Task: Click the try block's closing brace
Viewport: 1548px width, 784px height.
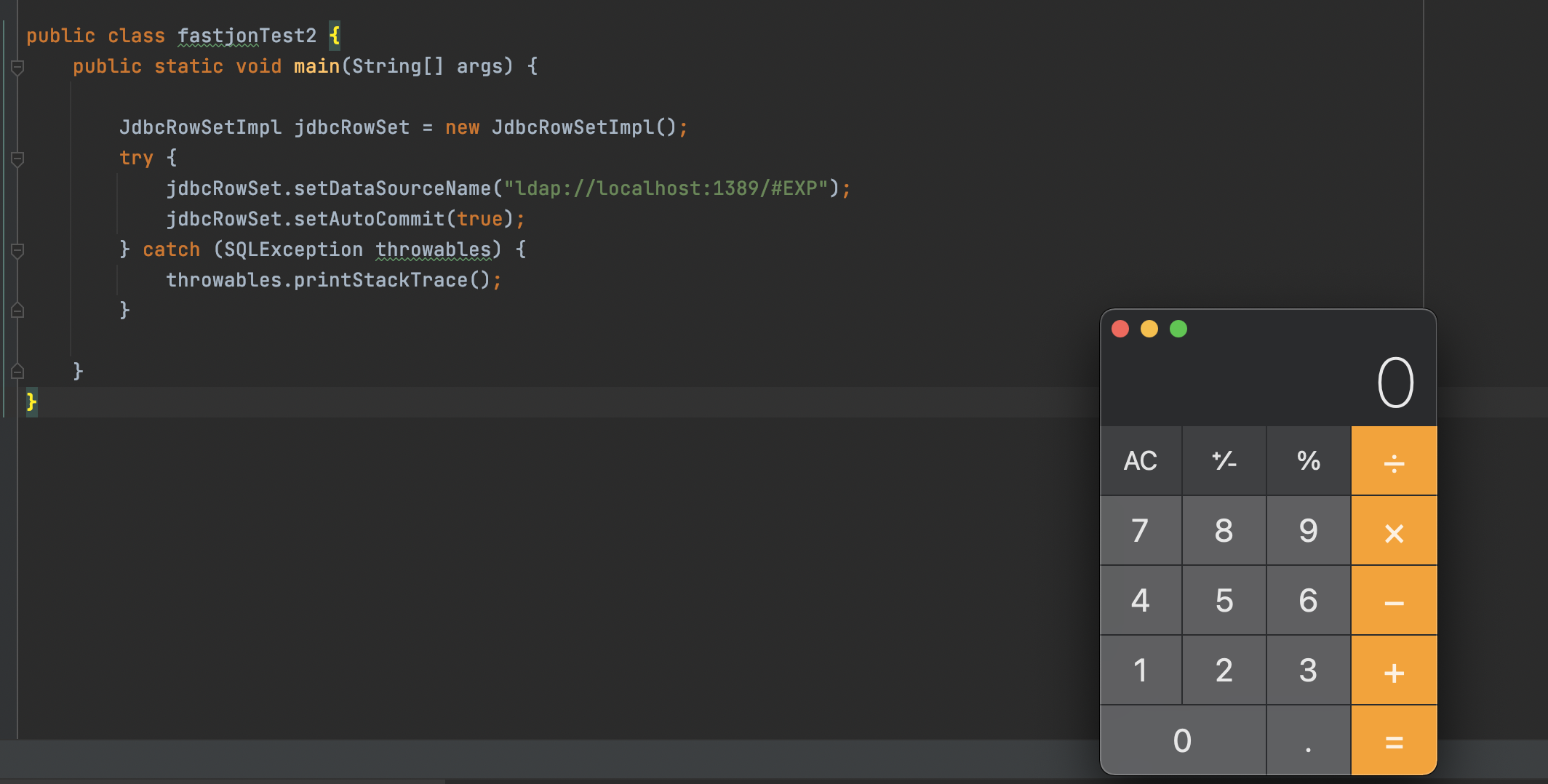Action: 124,249
